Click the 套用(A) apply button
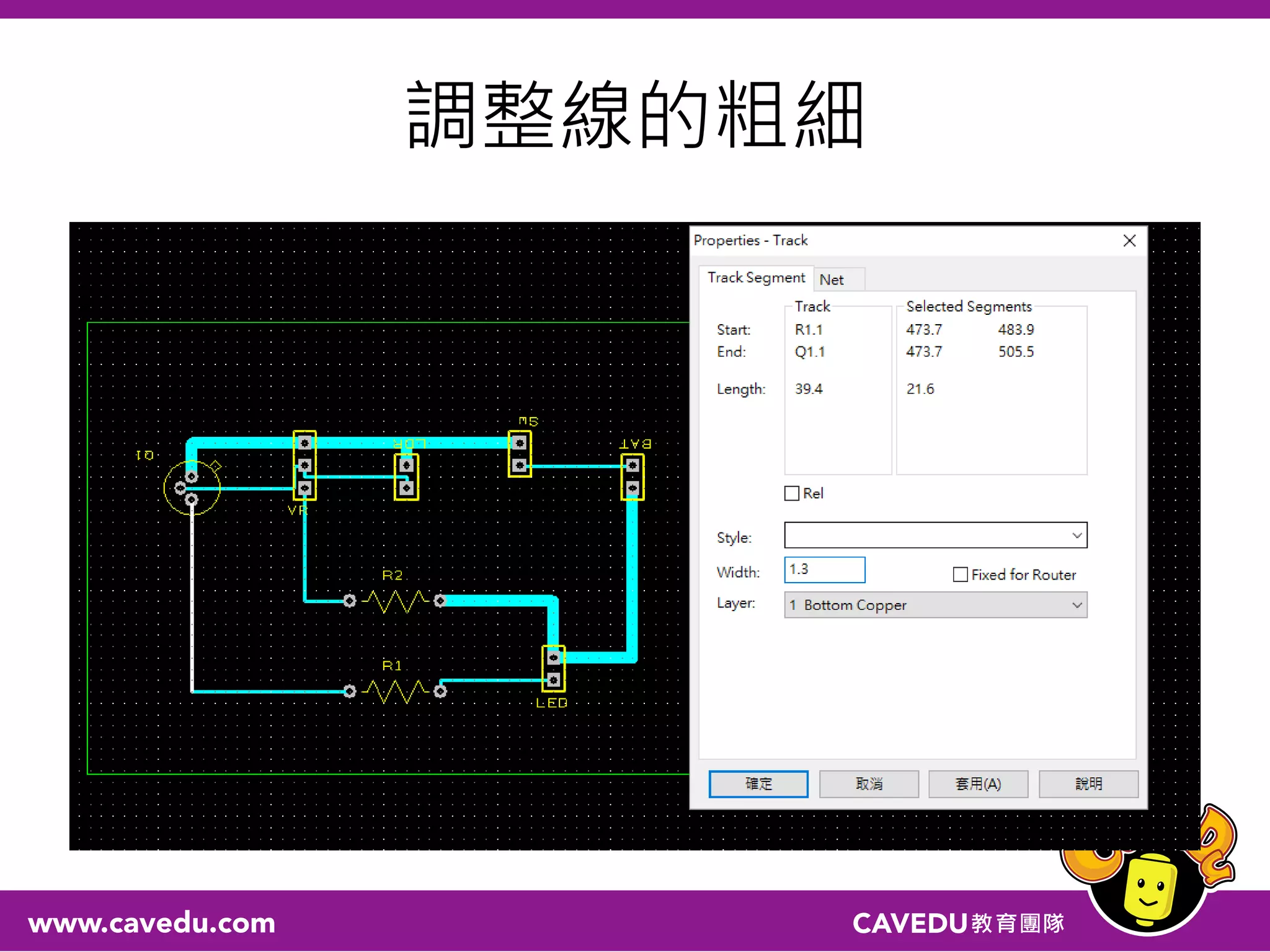This screenshot has height=952, width=1270. click(978, 784)
